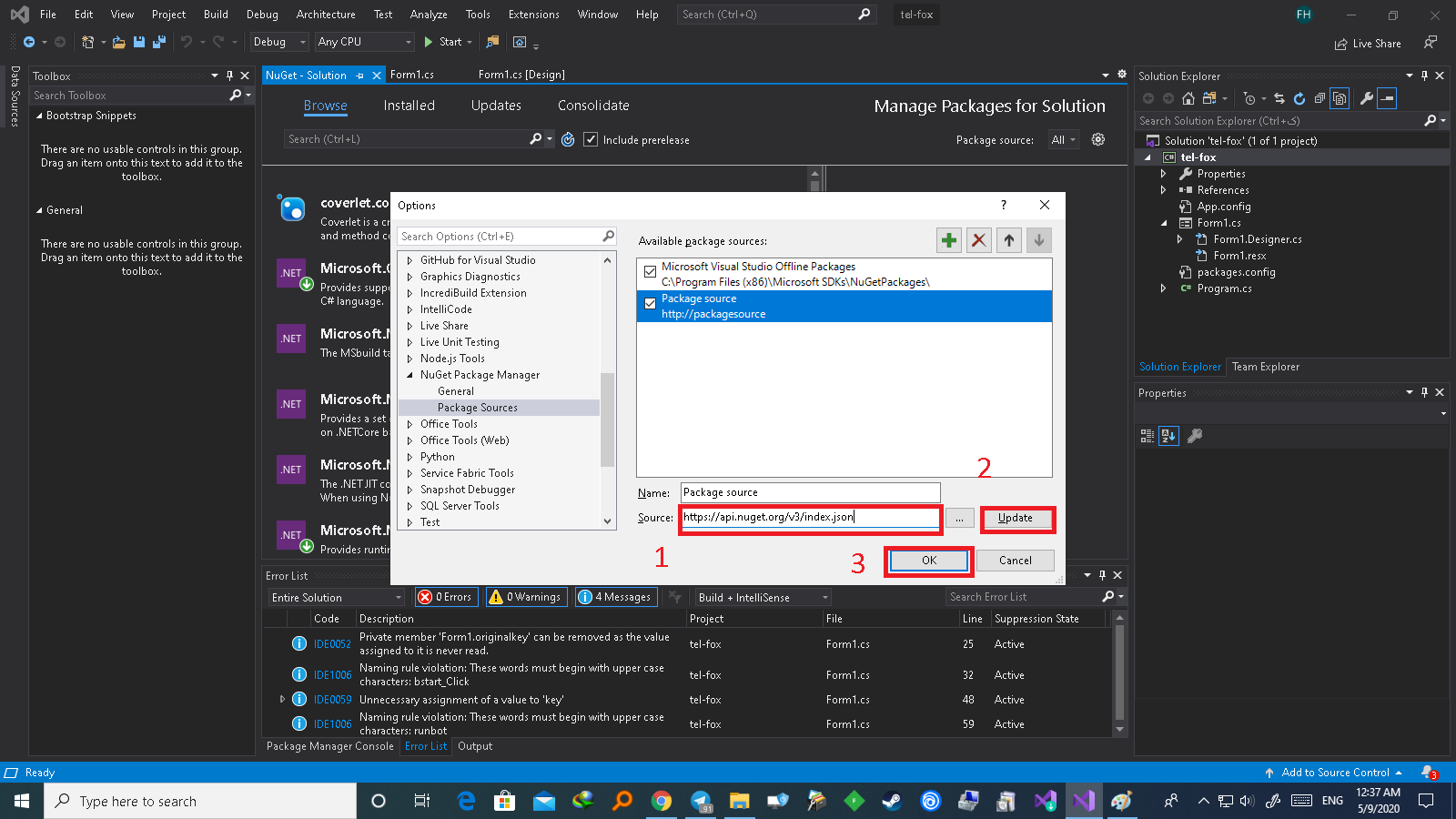The width and height of the screenshot is (1456, 819).
Task: Click Property Pages wrench in Properties panel
Action: click(1195, 436)
